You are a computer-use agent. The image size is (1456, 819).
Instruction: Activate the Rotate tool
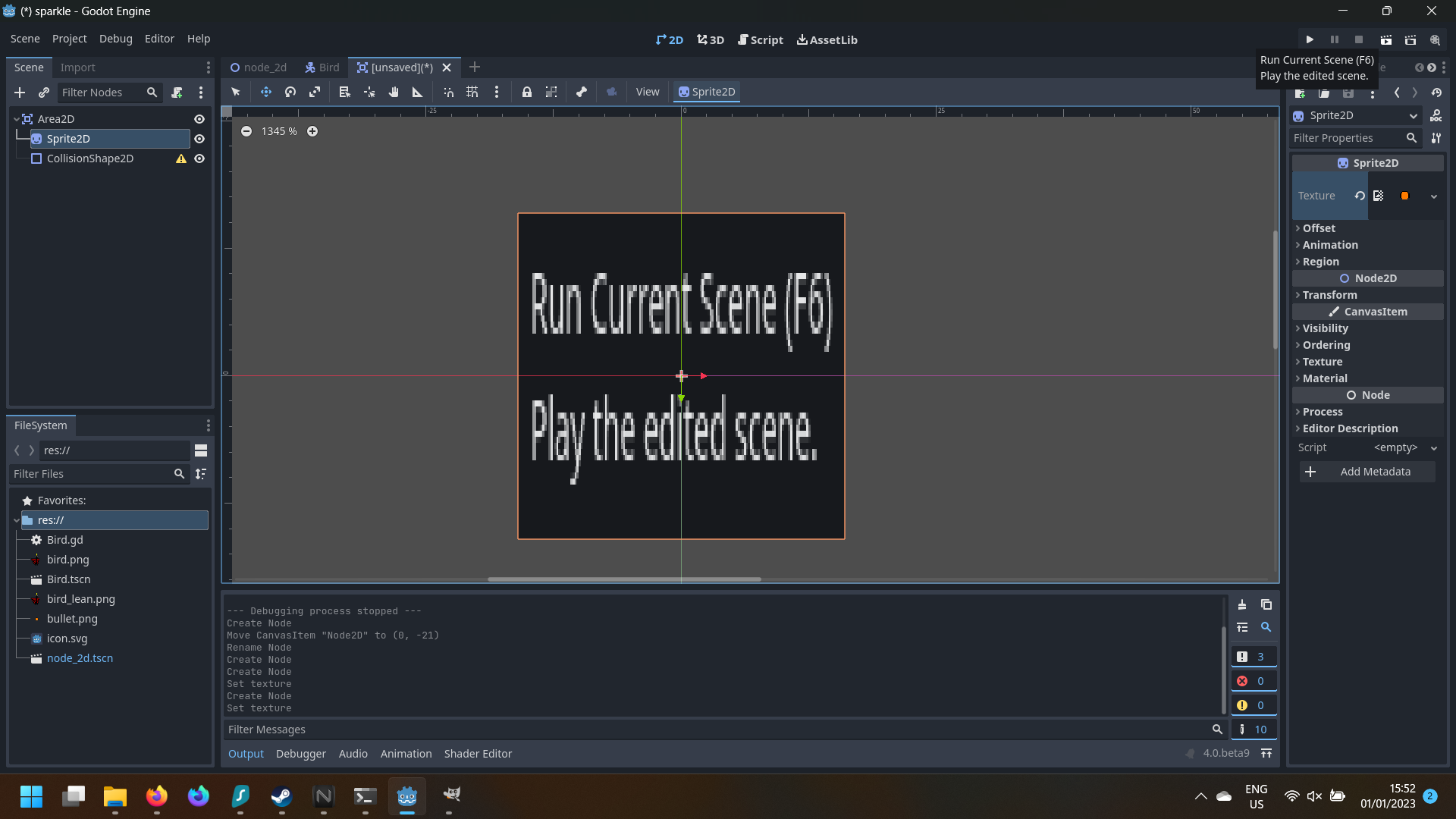290,92
